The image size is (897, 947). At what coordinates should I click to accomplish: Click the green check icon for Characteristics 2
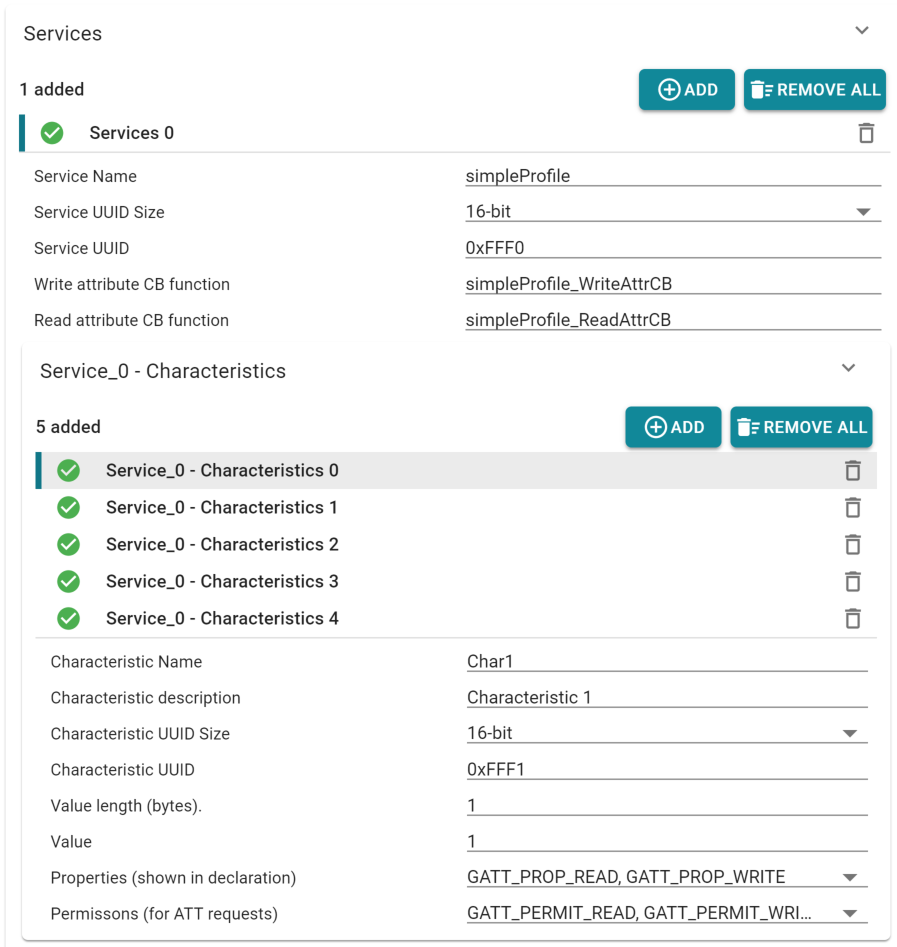click(x=68, y=544)
